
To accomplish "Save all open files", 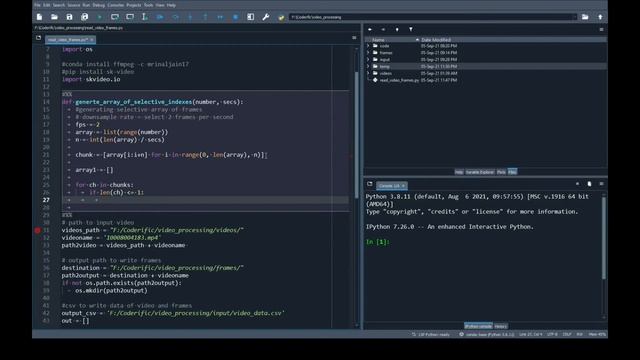I will coord(84,17).
